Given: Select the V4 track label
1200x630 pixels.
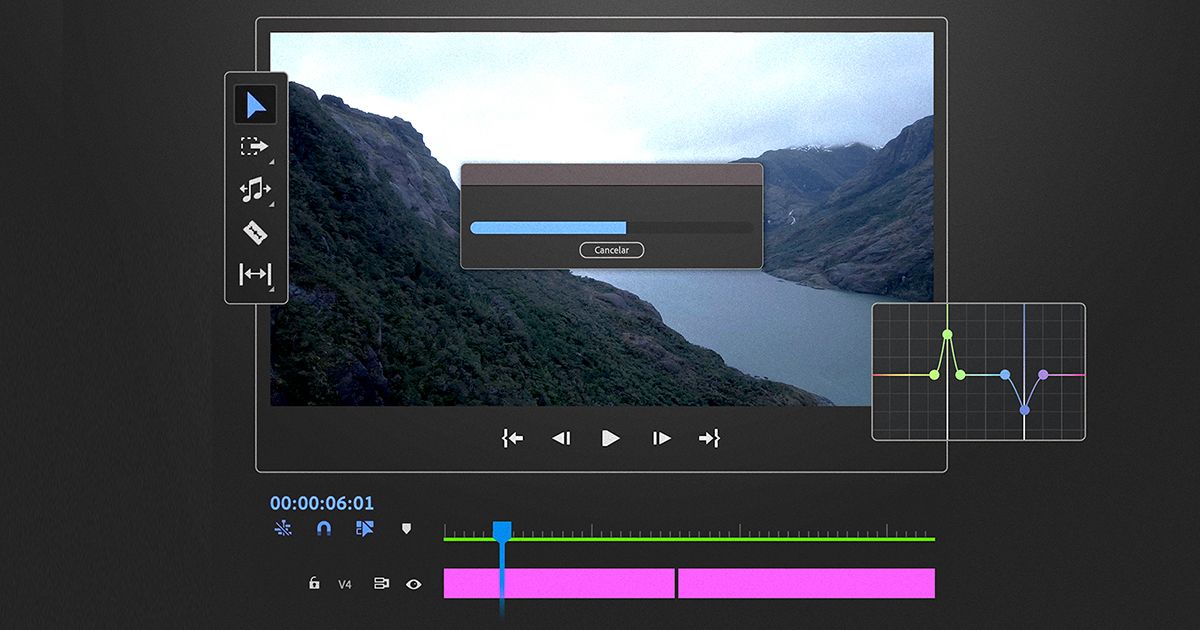Looking at the screenshot, I should click(x=345, y=584).
